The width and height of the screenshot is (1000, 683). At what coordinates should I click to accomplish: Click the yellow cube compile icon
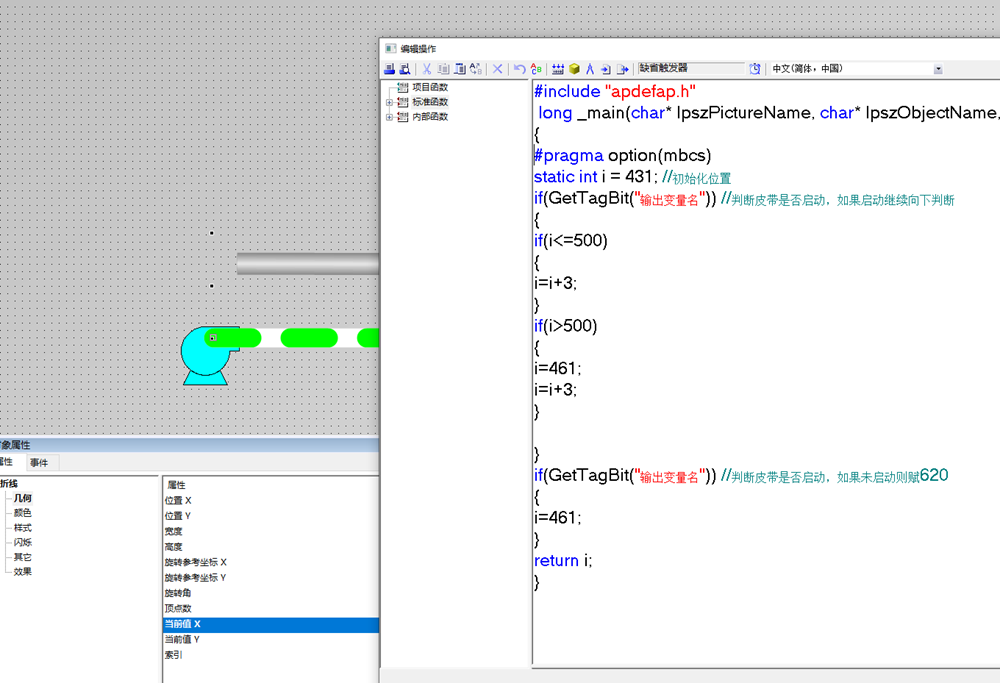tap(574, 69)
